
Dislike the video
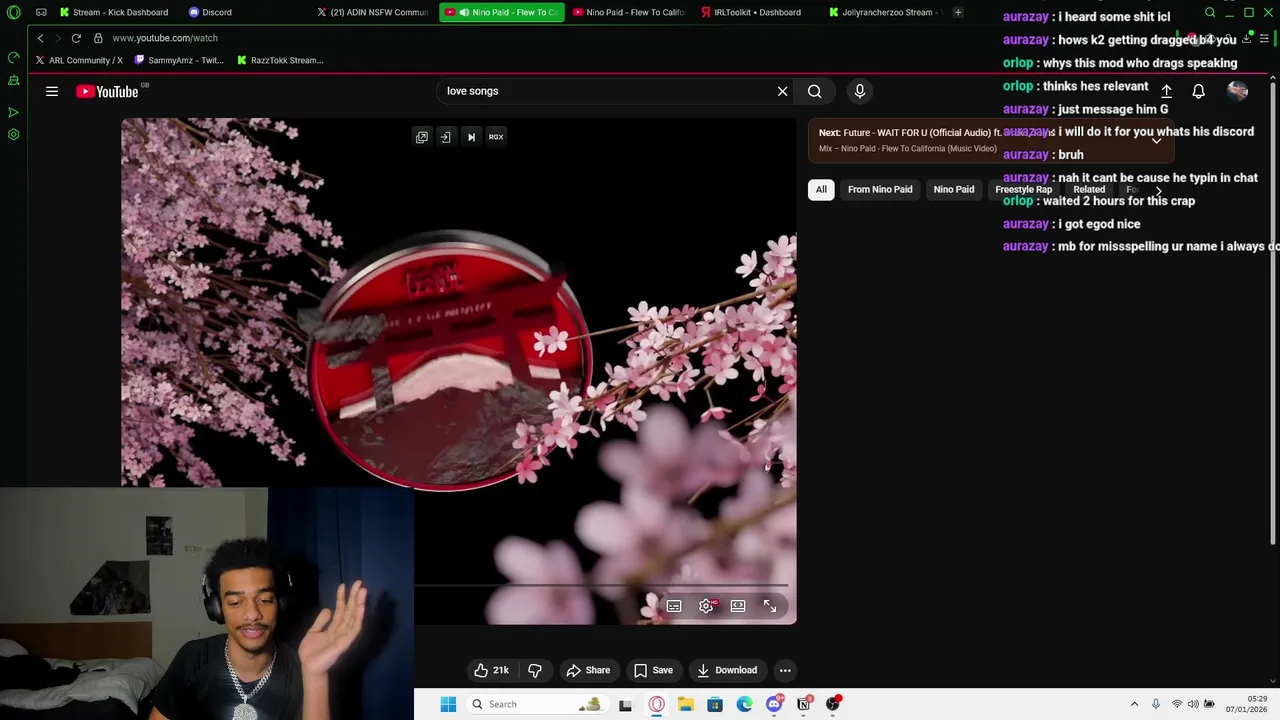tap(535, 670)
